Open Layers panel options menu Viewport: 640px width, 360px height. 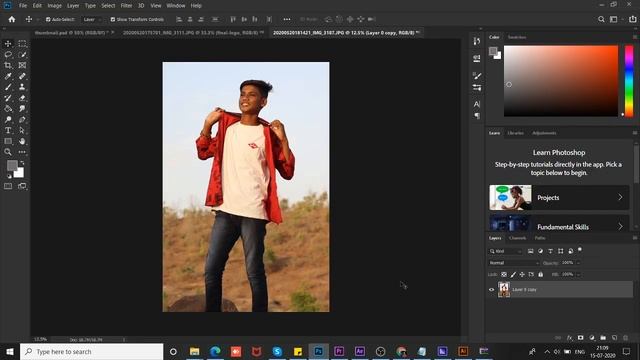point(635,238)
